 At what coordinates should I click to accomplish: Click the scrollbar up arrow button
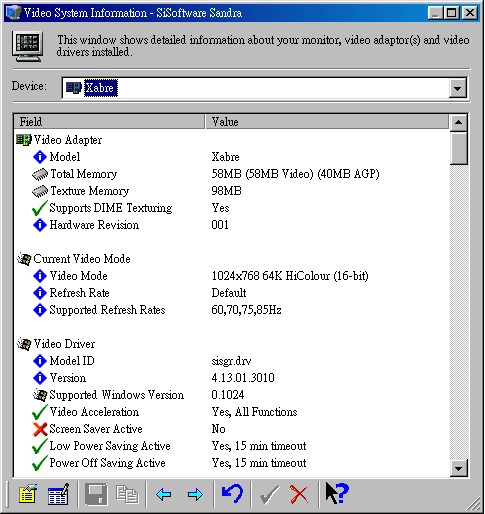coord(458,122)
